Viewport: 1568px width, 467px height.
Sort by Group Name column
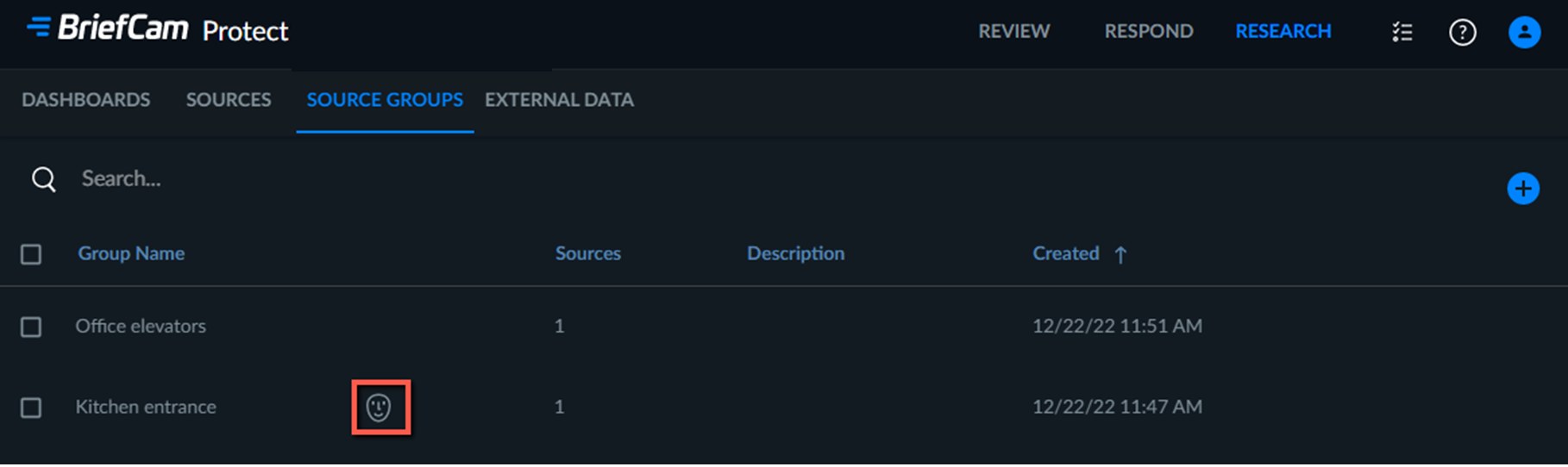tap(131, 253)
